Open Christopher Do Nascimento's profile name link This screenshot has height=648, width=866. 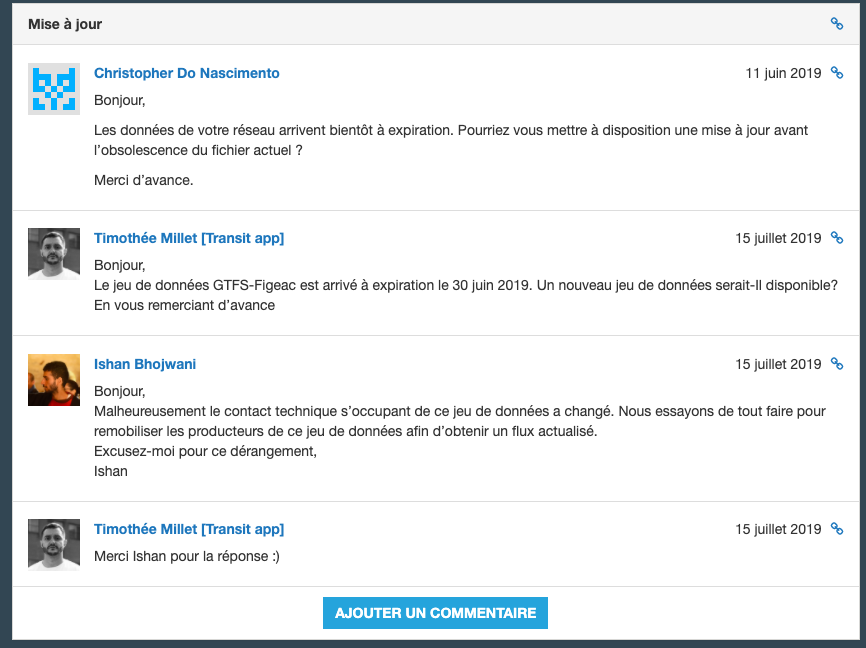coord(187,73)
